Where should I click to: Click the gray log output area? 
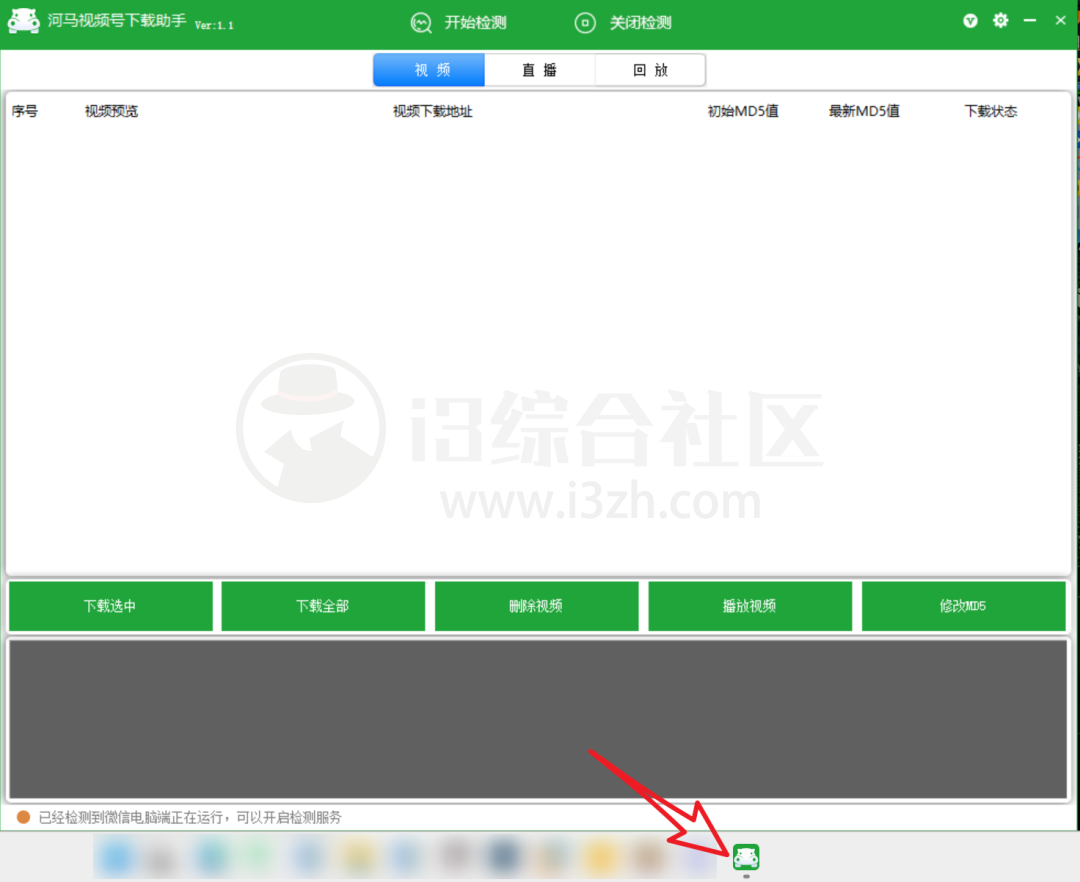click(538, 719)
